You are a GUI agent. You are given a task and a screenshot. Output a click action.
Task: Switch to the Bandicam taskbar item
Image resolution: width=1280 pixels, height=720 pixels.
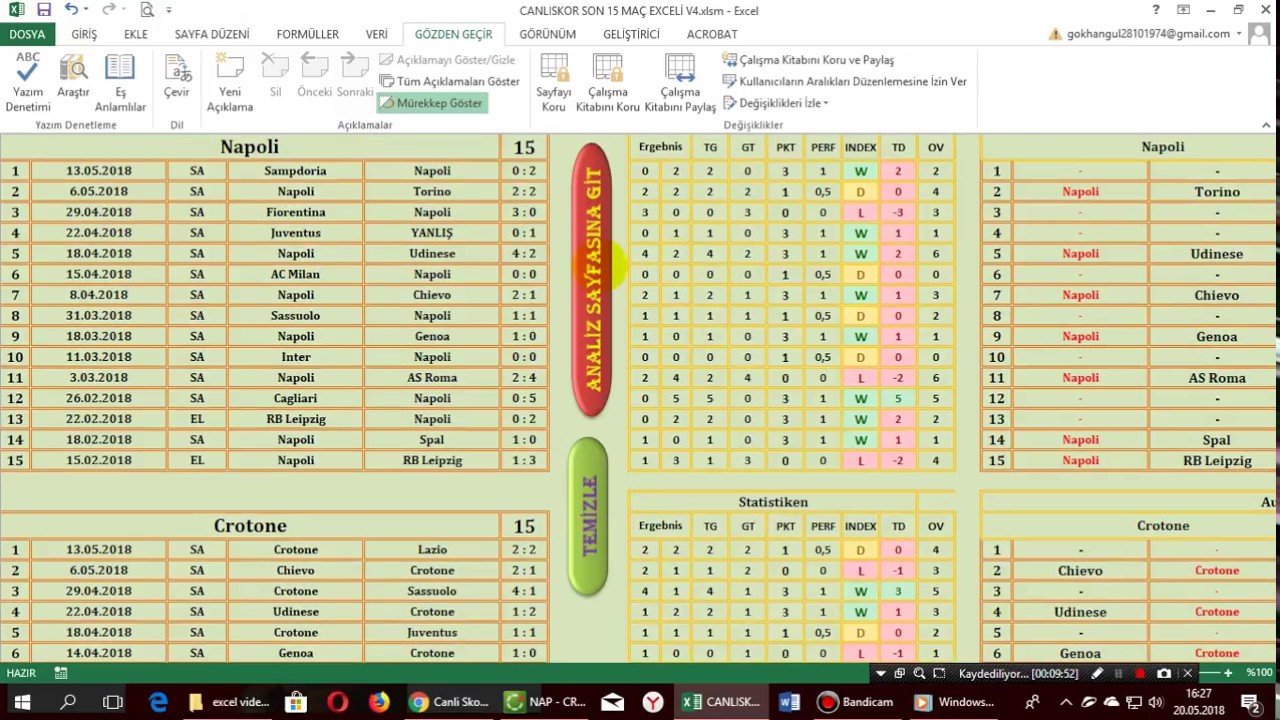855,702
